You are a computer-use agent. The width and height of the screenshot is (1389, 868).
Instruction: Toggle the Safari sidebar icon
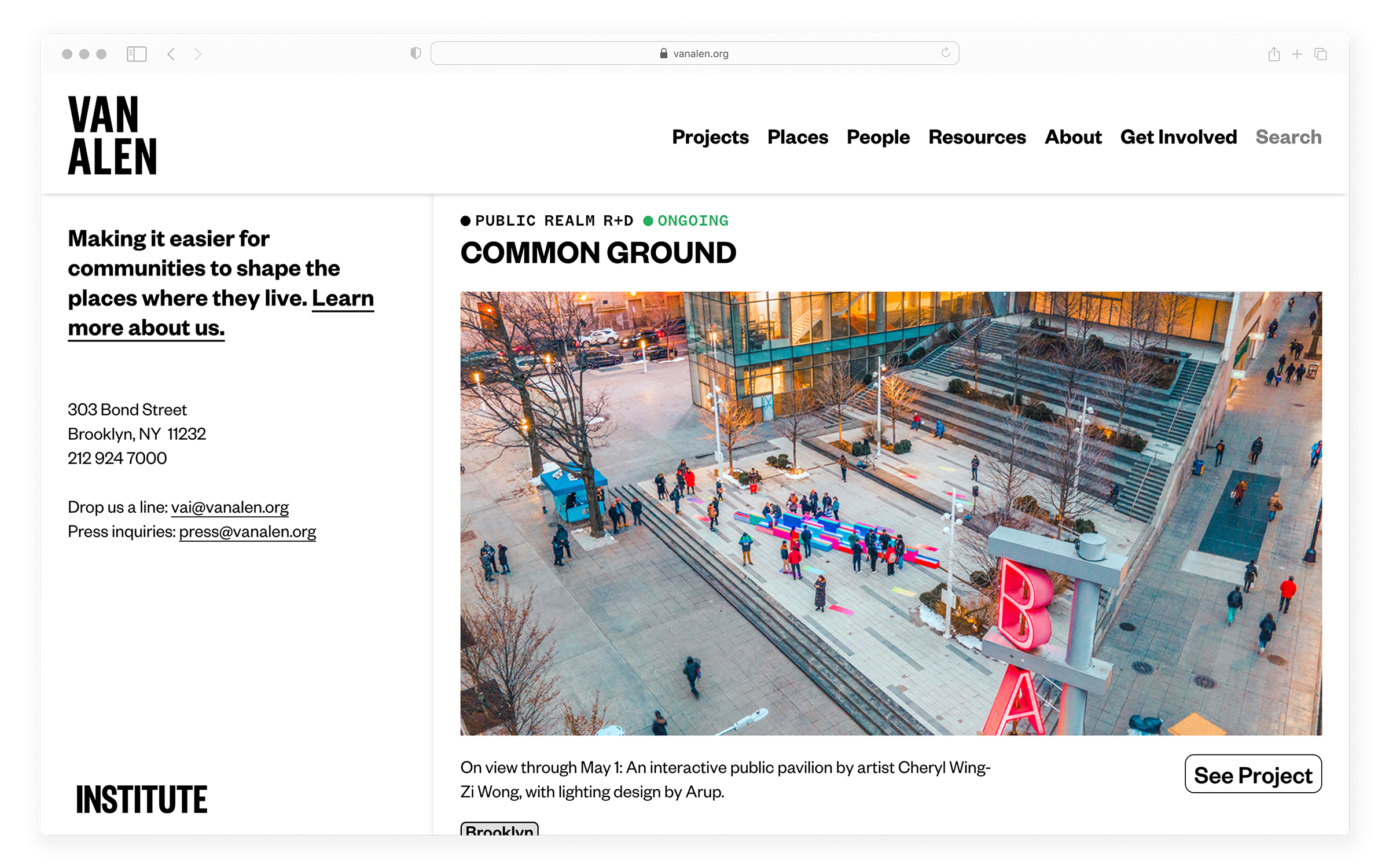coord(137,54)
